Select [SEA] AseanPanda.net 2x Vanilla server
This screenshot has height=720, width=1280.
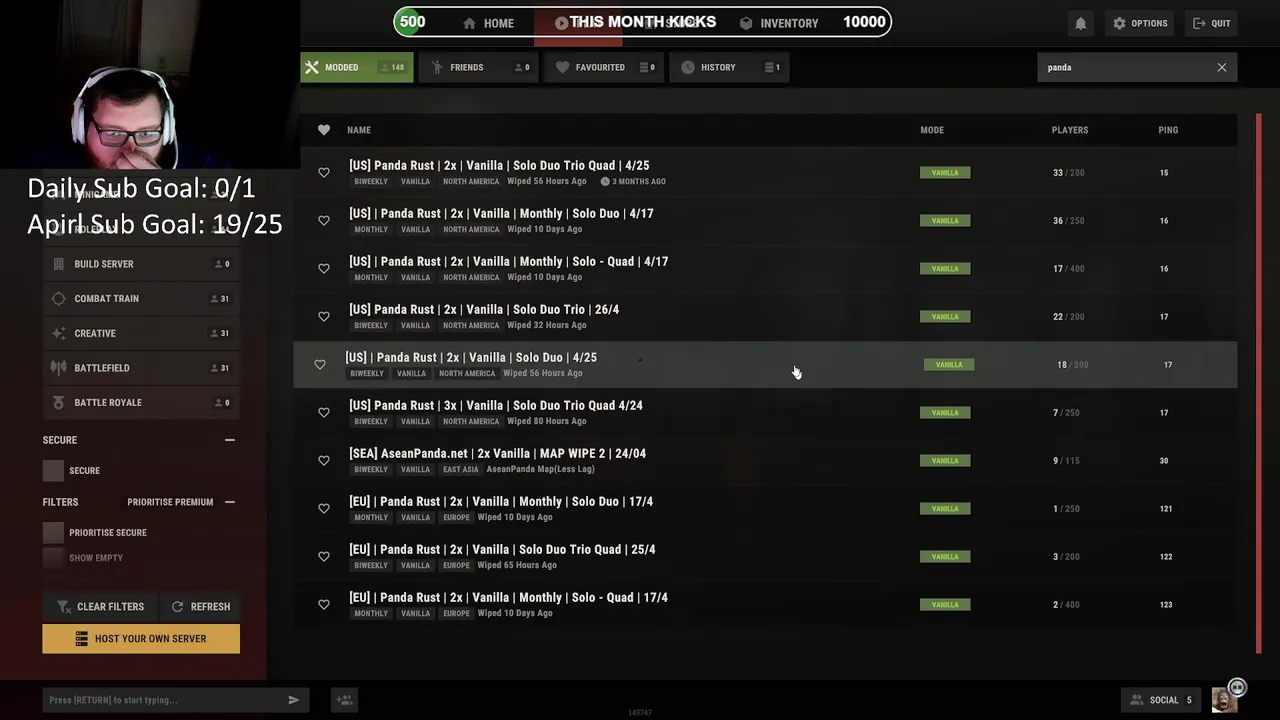coord(765,460)
